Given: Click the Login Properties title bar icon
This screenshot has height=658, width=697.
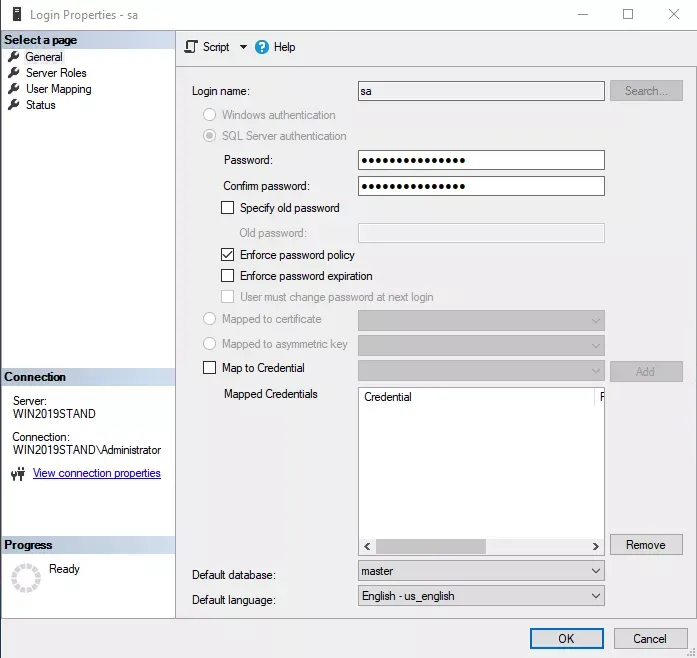Looking at the screenshot, I should tap(14, 15).
